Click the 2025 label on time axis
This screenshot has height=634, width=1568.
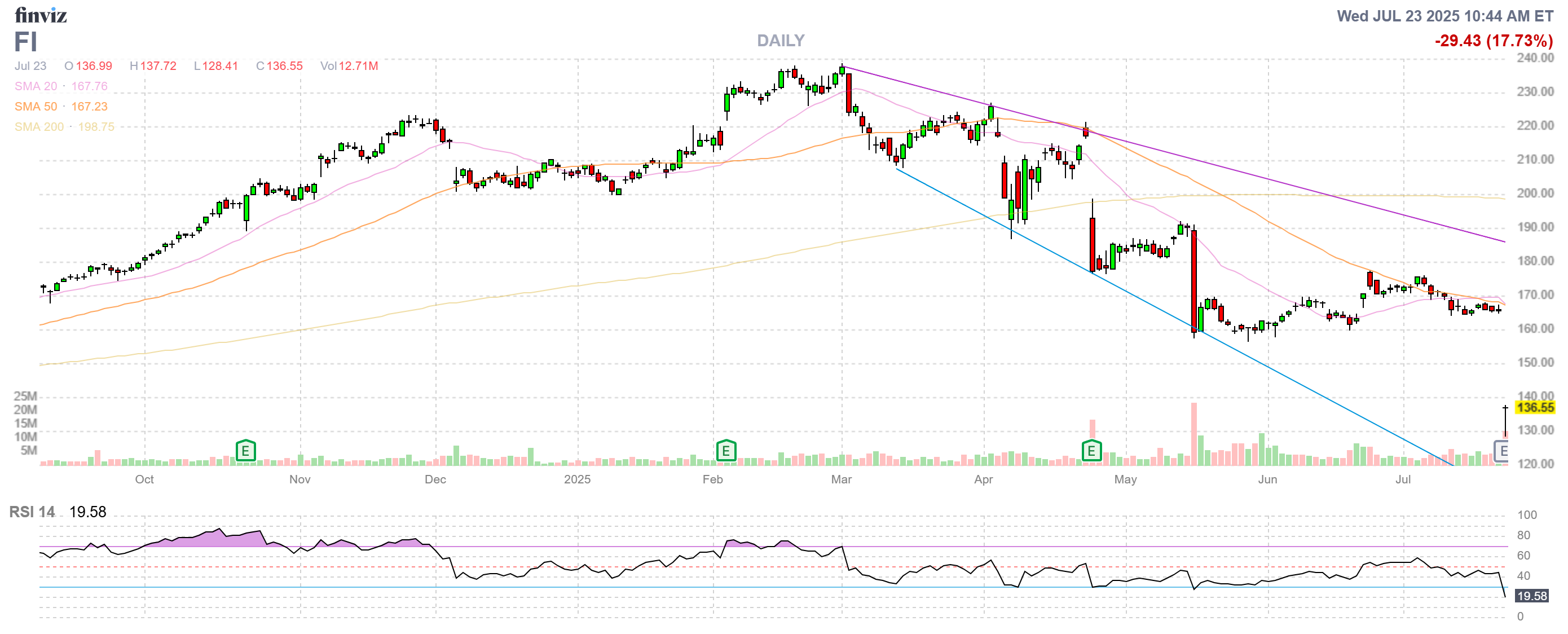click(577, 479)
